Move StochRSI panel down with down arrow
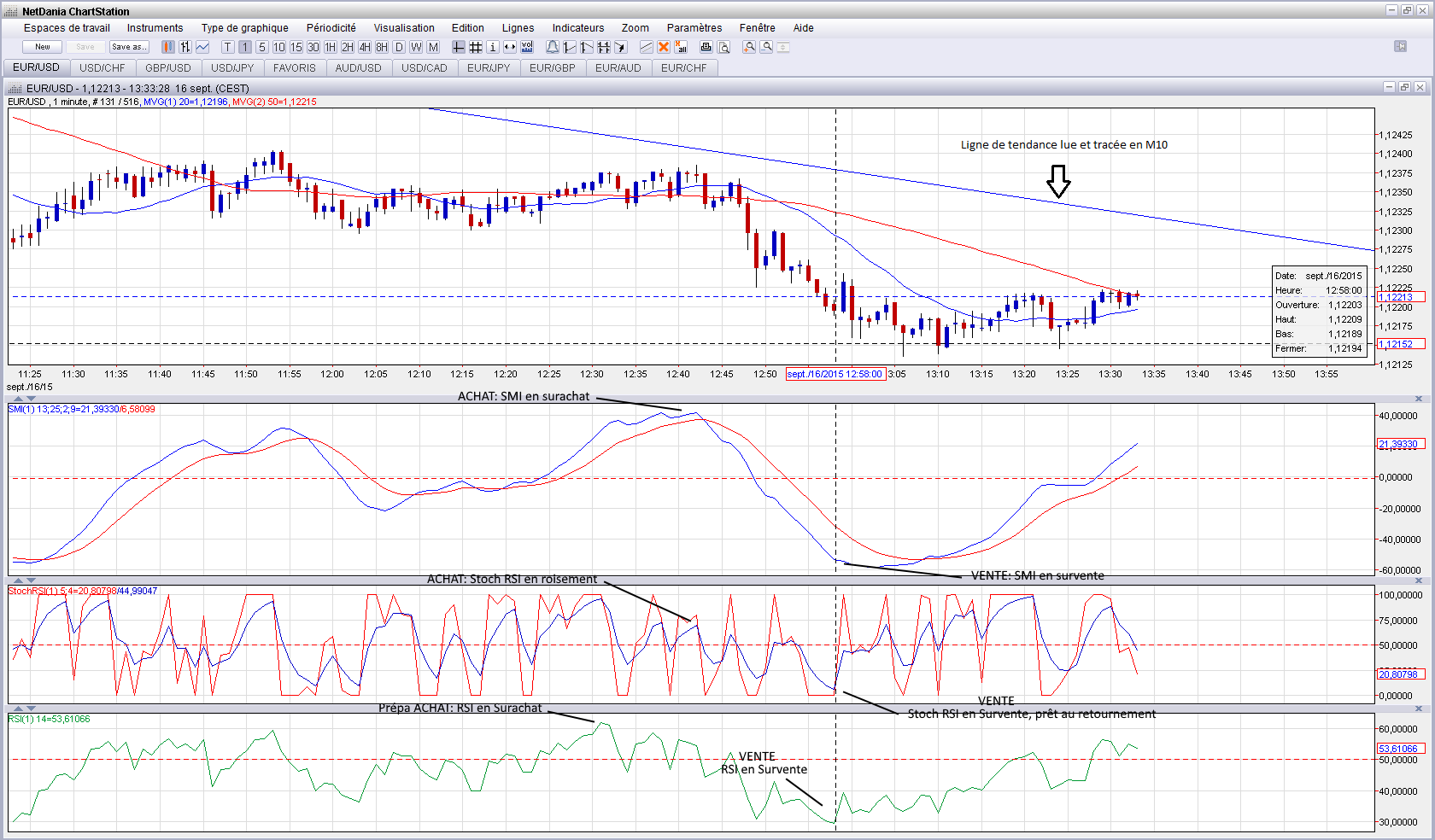Image resolution: width=1435 pixels, height=840 pixels. 32,580
